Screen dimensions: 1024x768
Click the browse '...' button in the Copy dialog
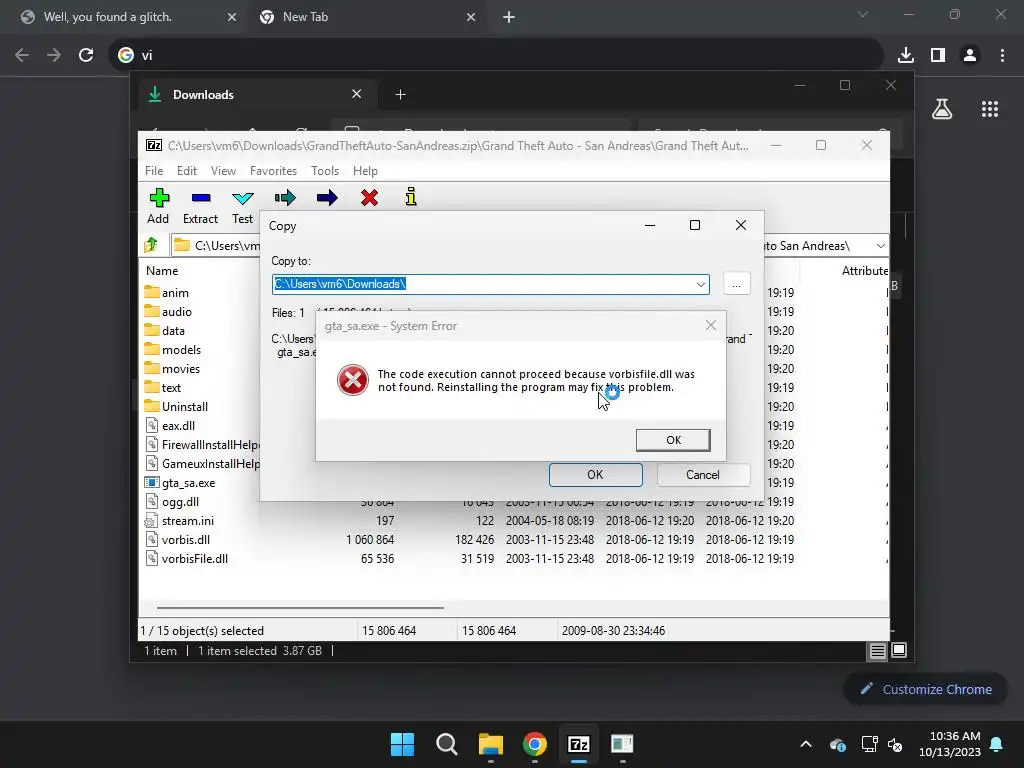(x=736, y=284)
